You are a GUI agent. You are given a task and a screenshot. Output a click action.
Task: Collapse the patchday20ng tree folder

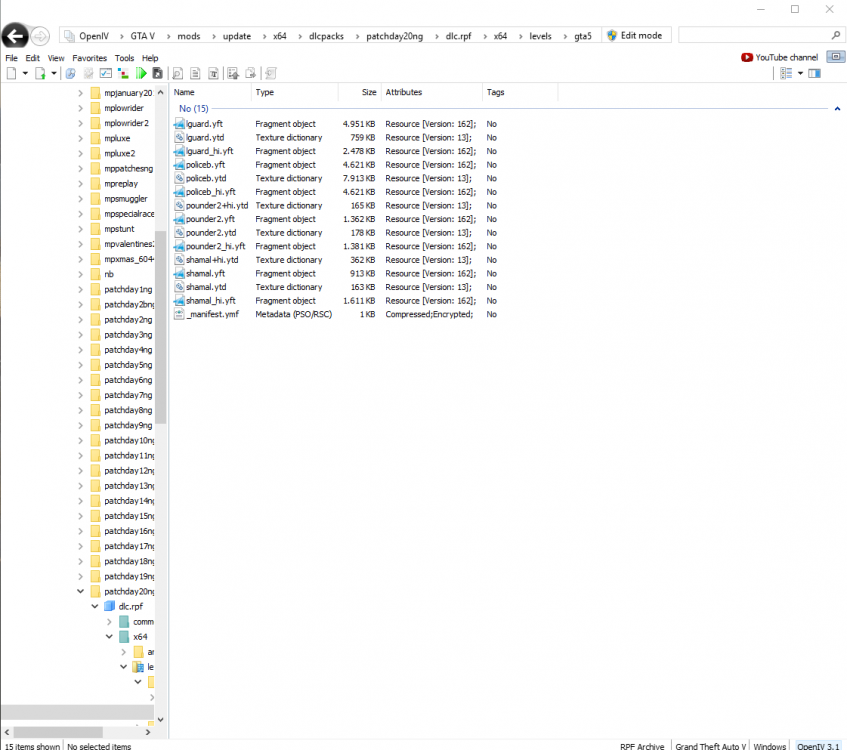[x=80, y=591]
